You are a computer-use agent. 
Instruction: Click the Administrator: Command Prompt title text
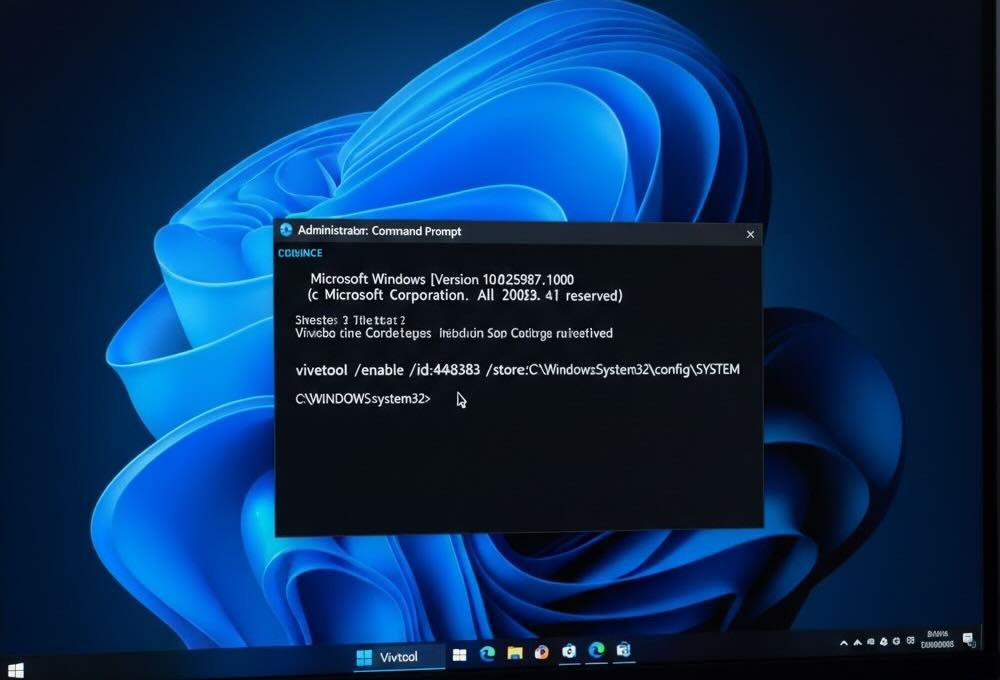tap(379, 231)
